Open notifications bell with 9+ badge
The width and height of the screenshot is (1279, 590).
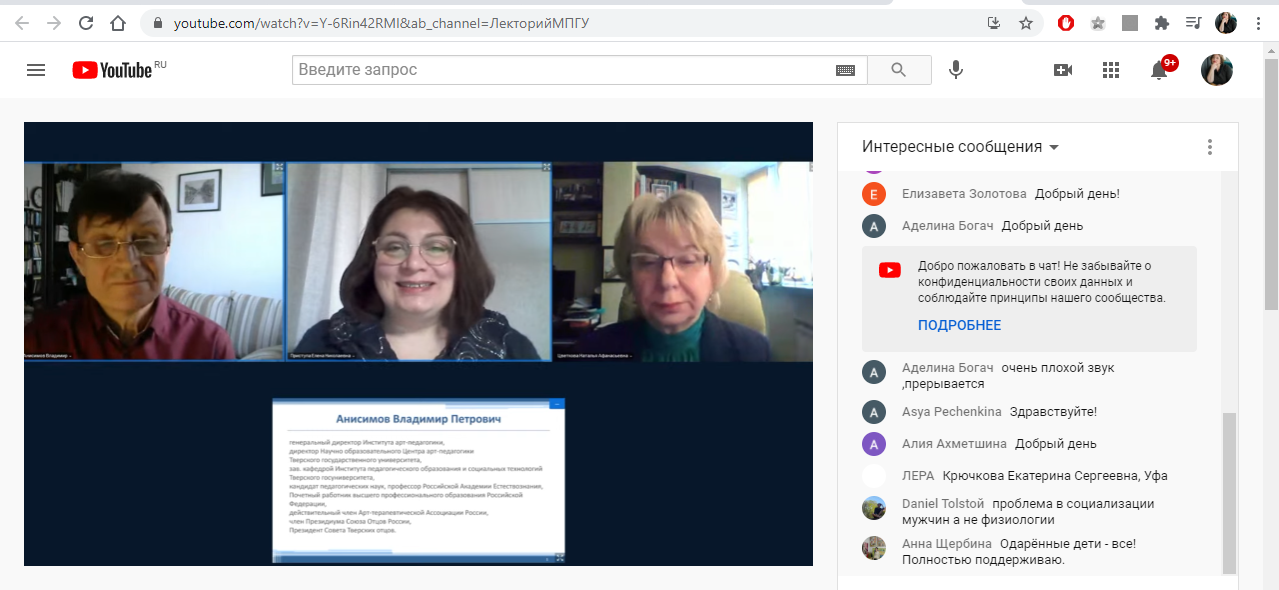(1159, 70)
